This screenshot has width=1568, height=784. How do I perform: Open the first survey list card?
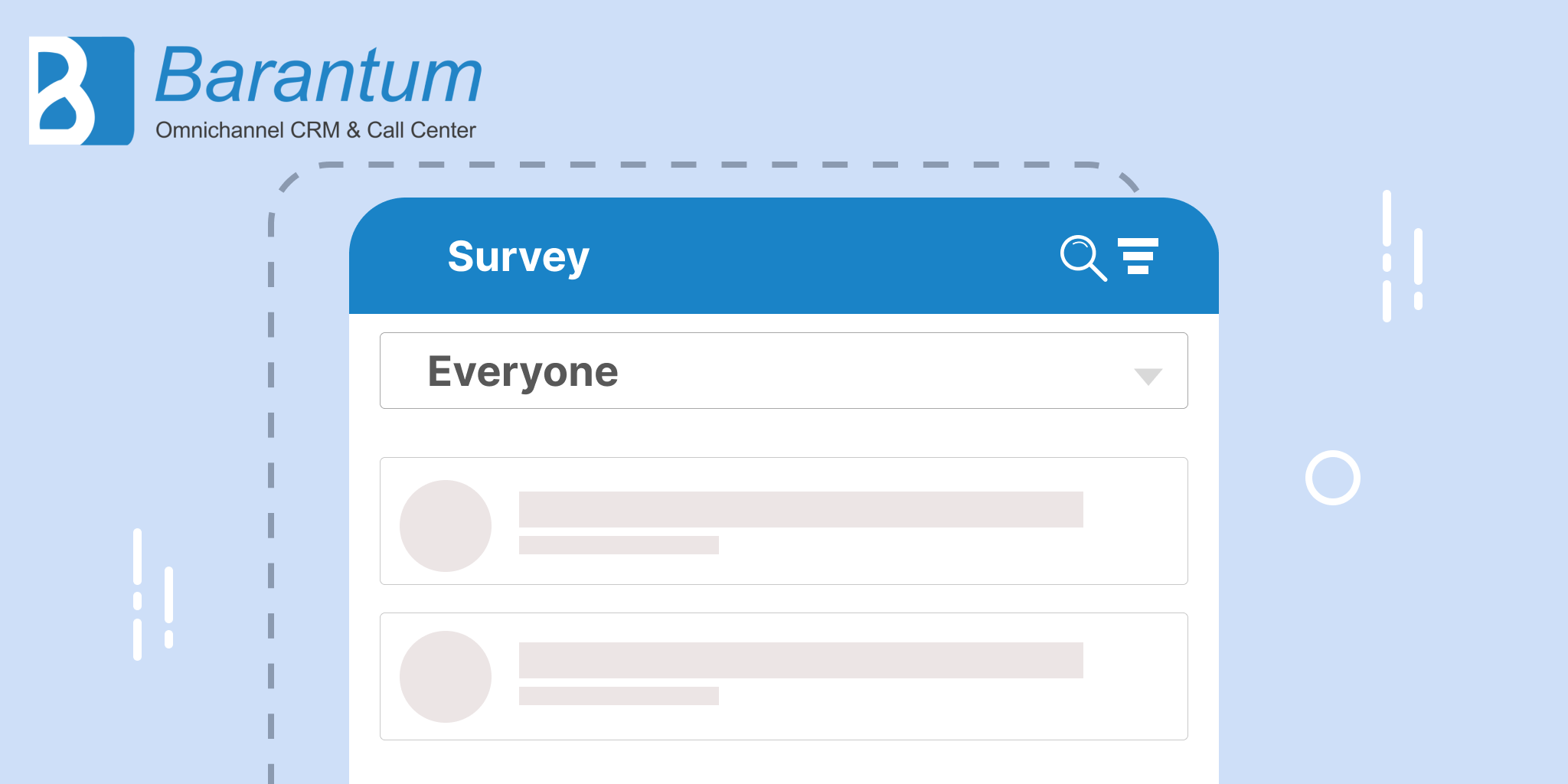click(783, 521)
